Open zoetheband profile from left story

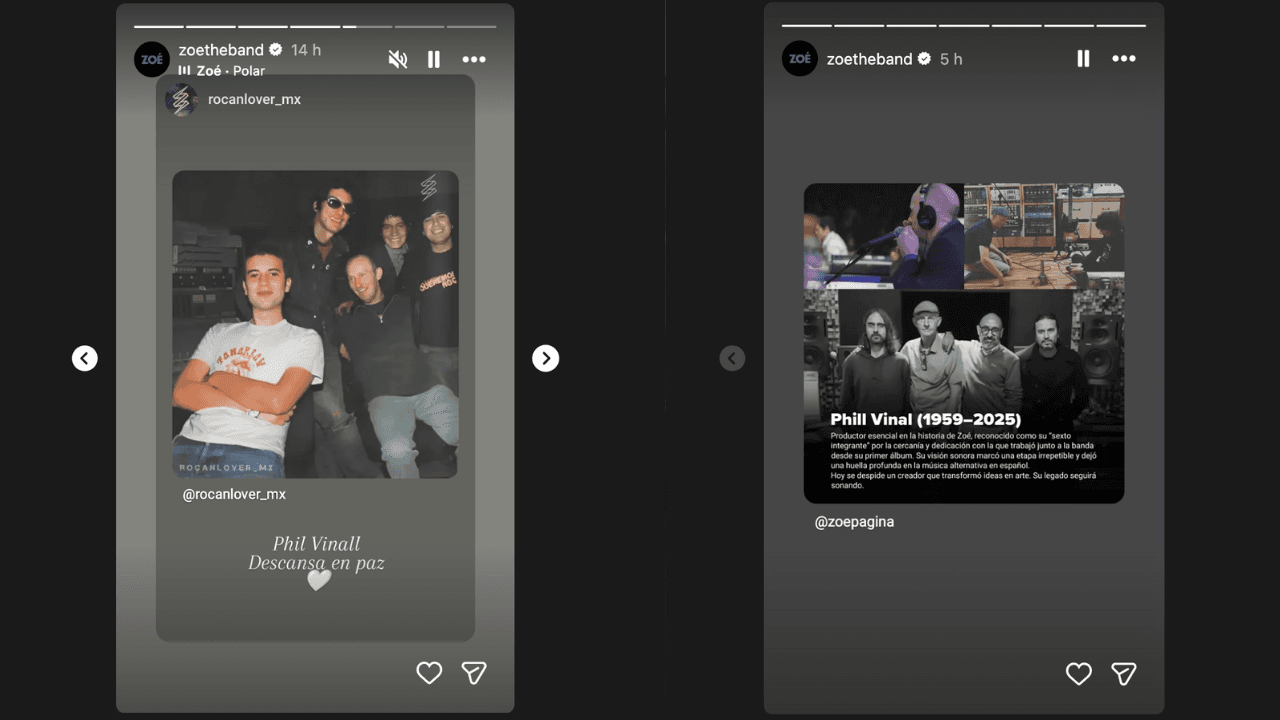click(x=221, y=50)
